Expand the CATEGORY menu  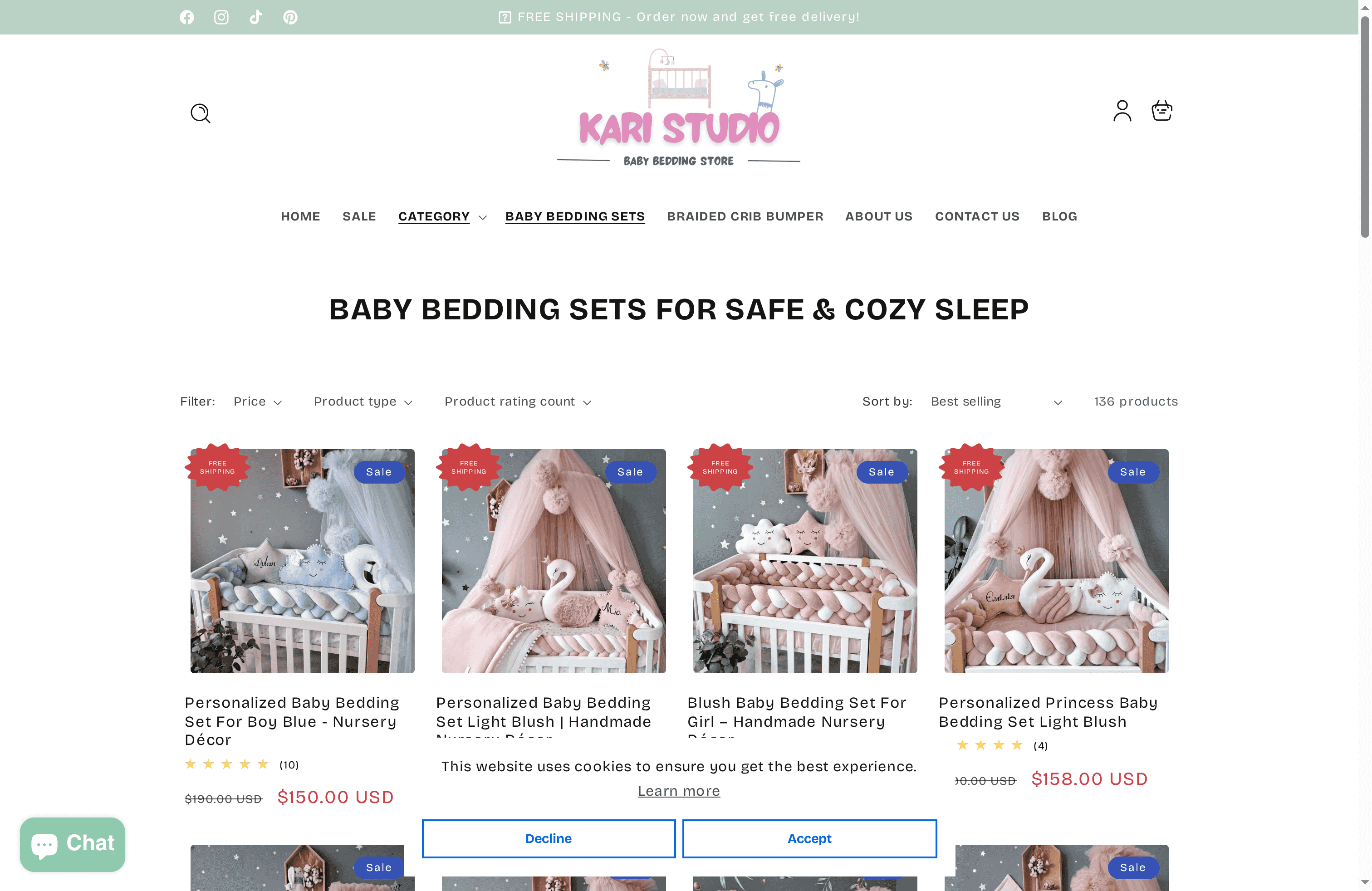(442, 217)
